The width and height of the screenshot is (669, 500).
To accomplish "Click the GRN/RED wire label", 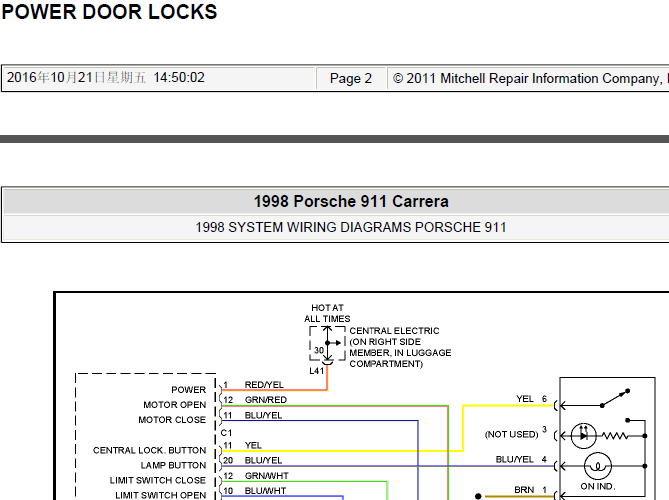I will point(266,400).
